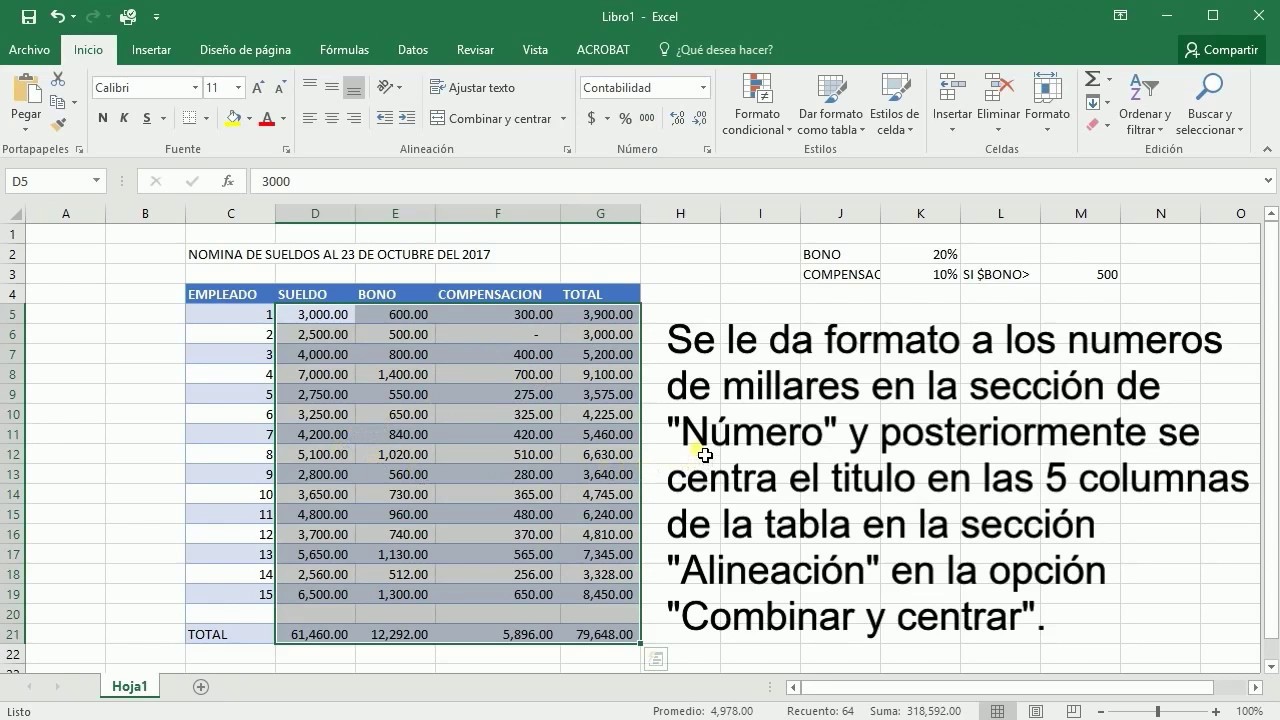Expand Combinar y centrar dropdown arrow
1280x720 pixels.
(x=563, y=119)
